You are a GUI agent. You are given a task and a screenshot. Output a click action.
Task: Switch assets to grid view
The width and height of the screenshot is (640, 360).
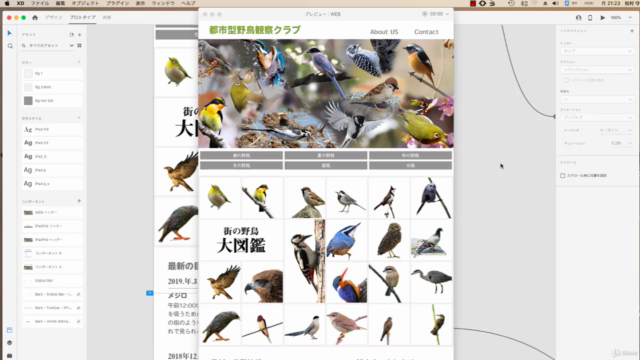tap(80, 46)
